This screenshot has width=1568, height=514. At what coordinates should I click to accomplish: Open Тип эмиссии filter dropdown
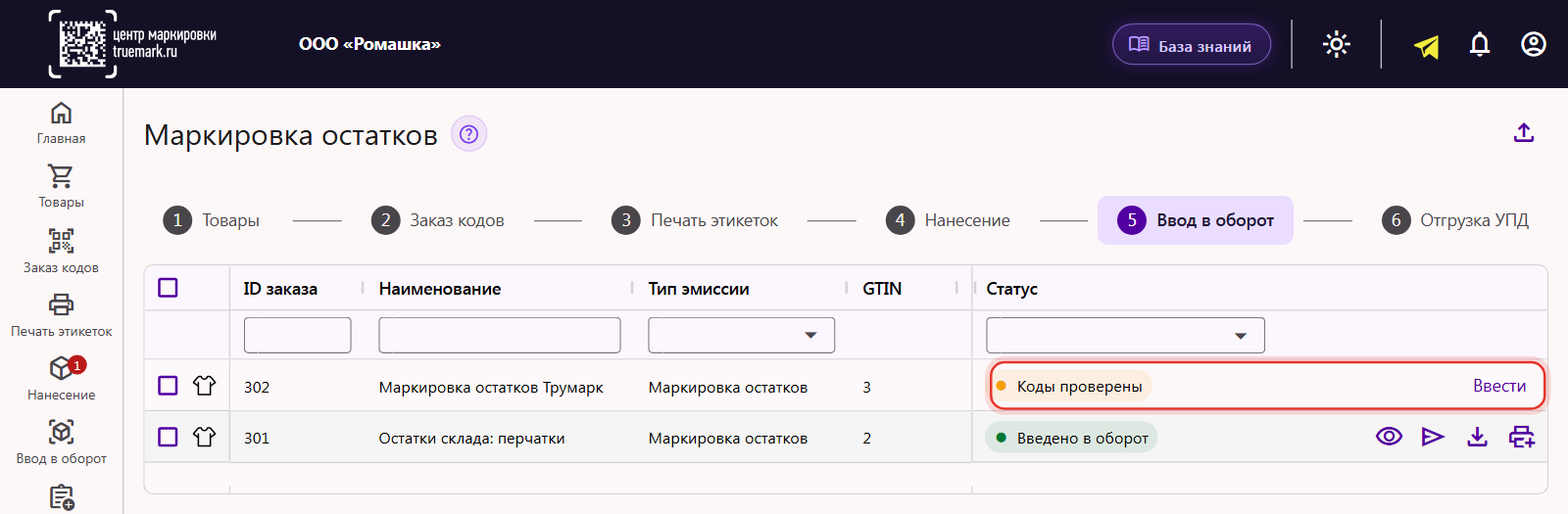(741, 335)
